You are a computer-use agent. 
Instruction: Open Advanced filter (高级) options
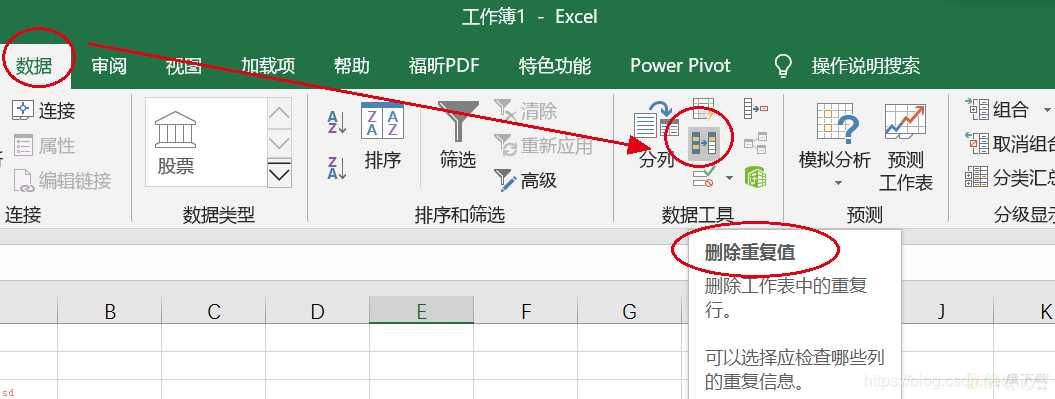525,180
